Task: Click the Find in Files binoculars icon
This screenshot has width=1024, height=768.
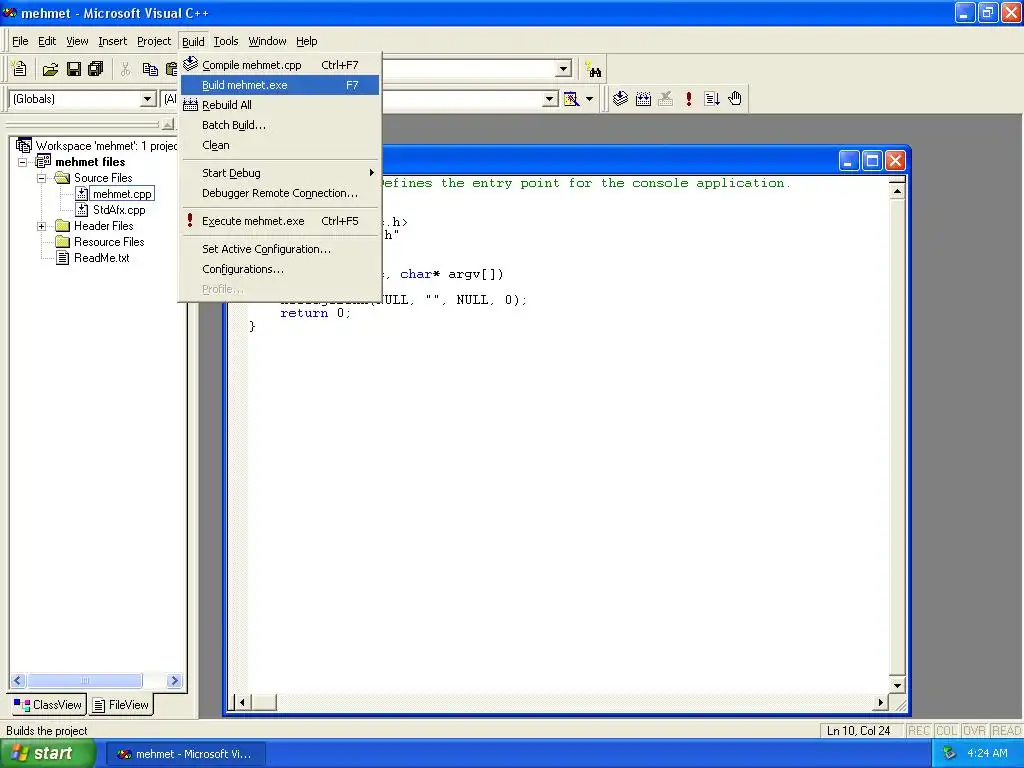Action: point(594,69)
